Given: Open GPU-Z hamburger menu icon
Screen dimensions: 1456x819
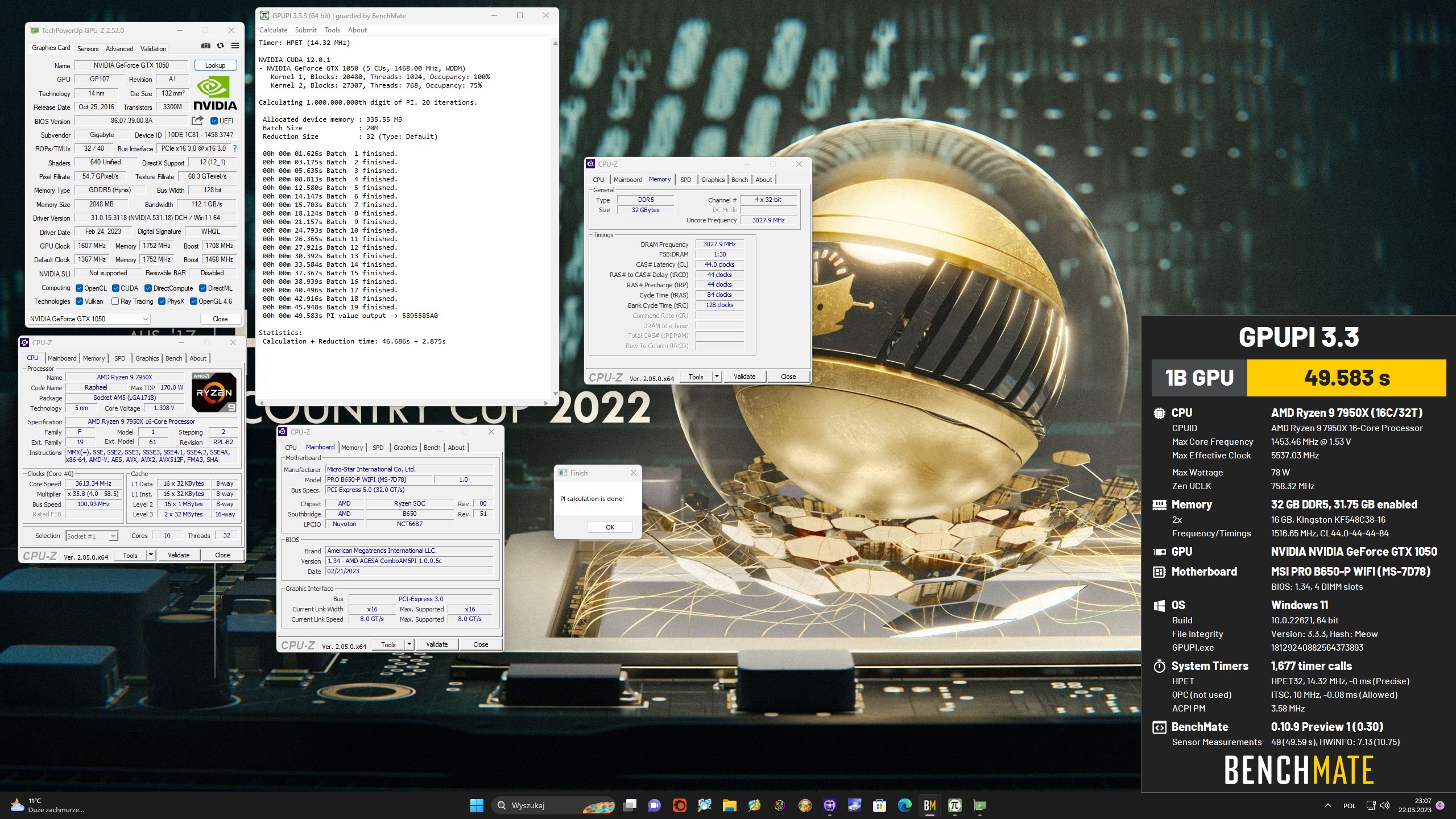Looking at the screenshot, I should tap(235, 45).
